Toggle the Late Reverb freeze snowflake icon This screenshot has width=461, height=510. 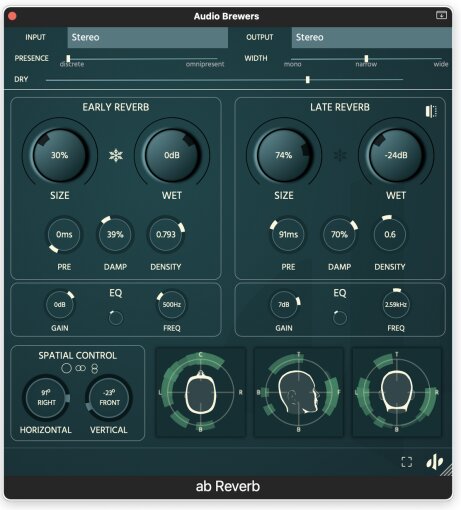(x=340, y=155)
